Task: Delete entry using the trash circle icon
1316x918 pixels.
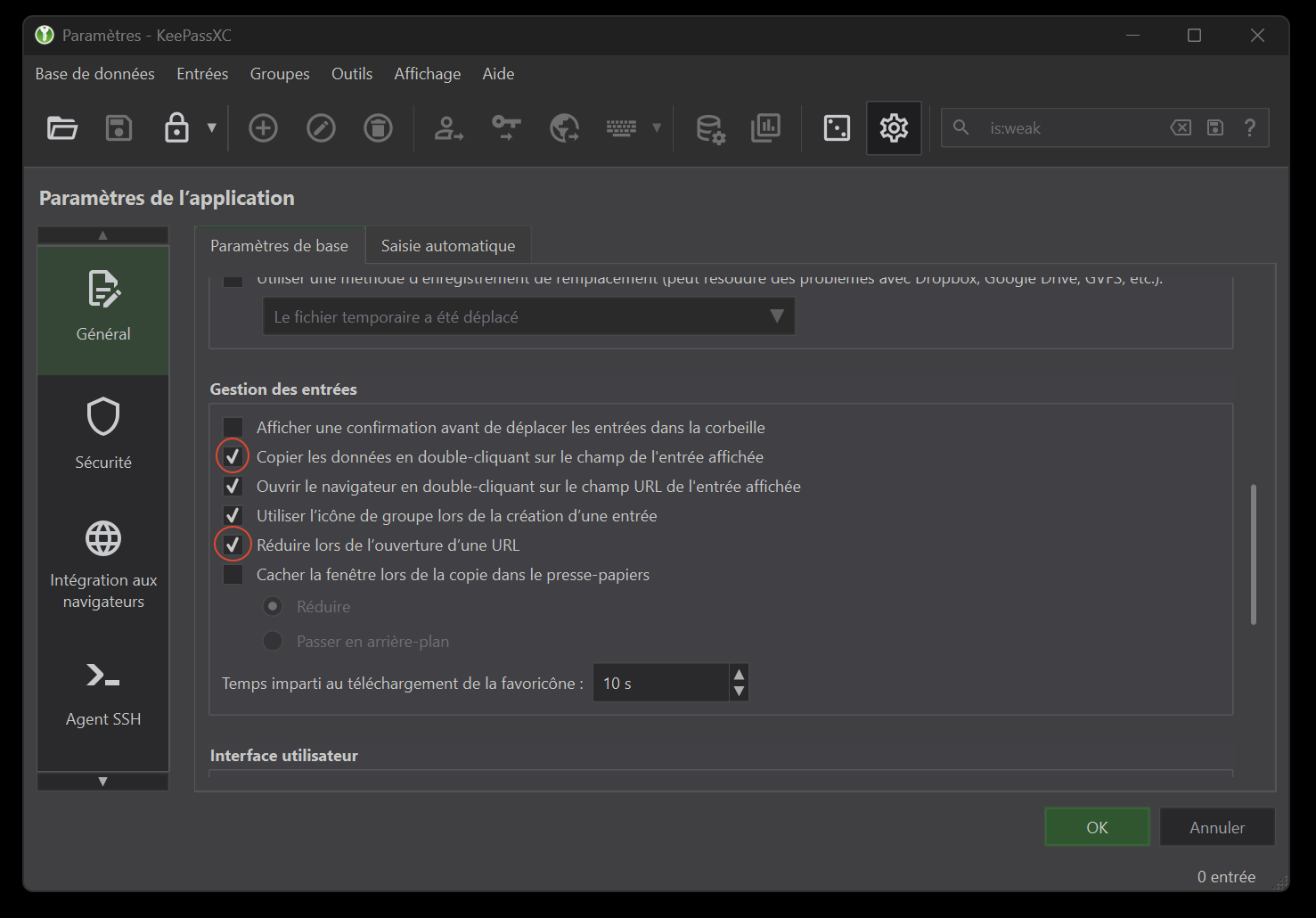Action: click(378, 128)
